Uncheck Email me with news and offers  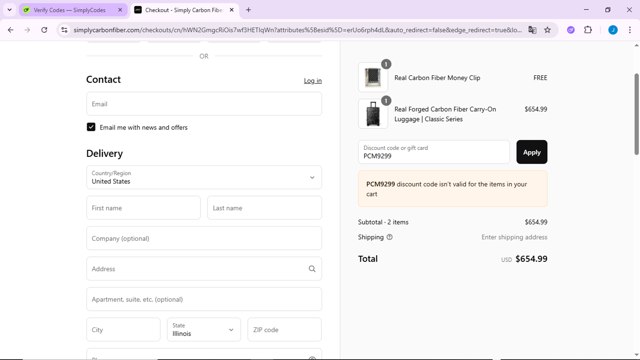coord(91,127)
